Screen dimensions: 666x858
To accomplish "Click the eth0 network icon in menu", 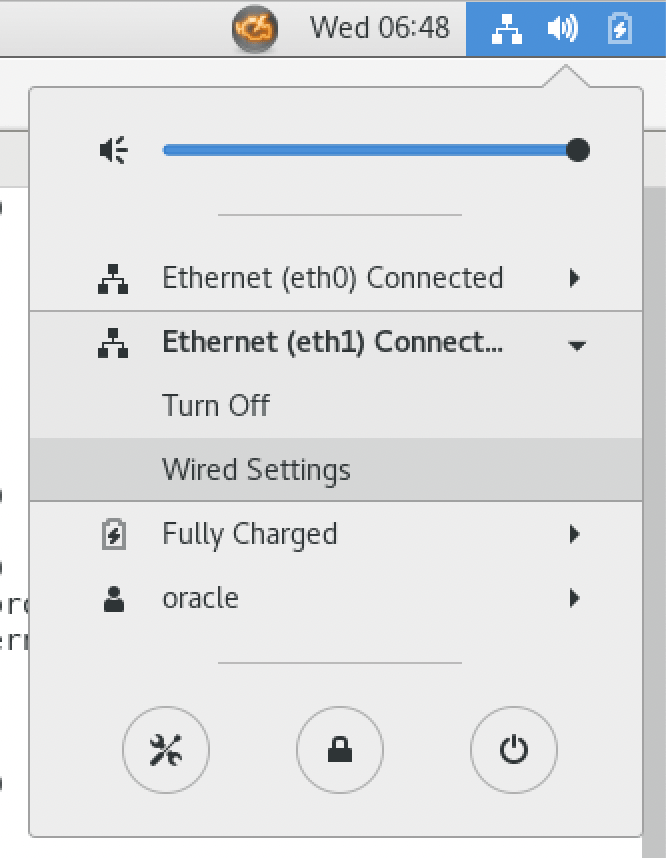I will coord(113,279).
